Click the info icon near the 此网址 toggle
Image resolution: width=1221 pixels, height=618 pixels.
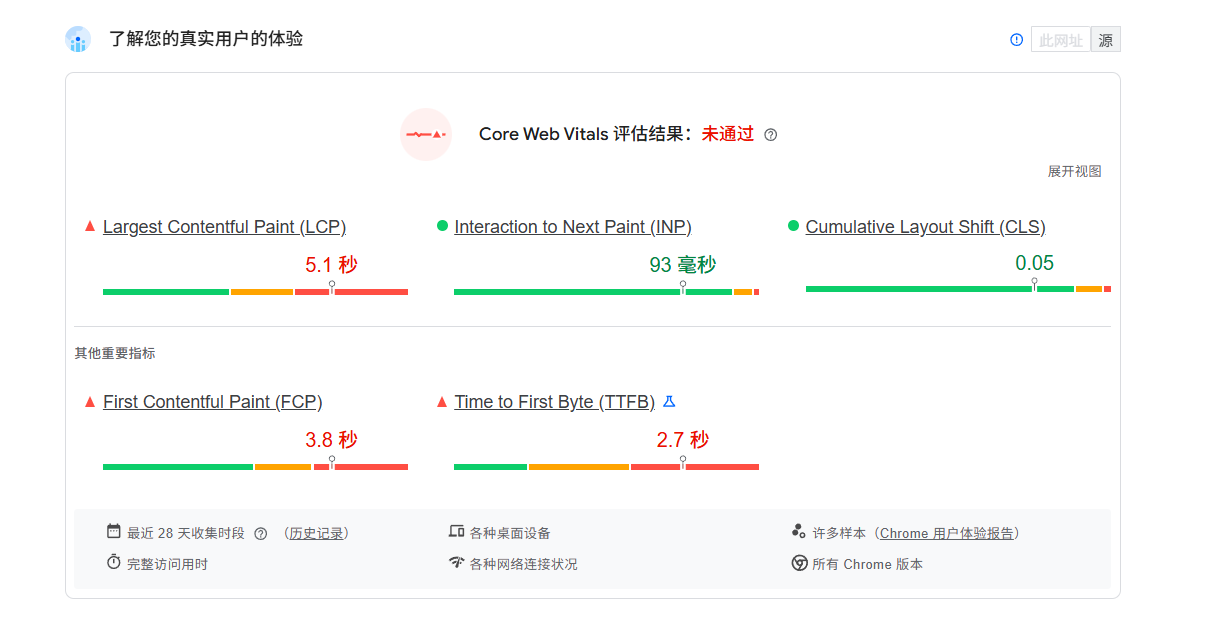[x=1016, y=39]
